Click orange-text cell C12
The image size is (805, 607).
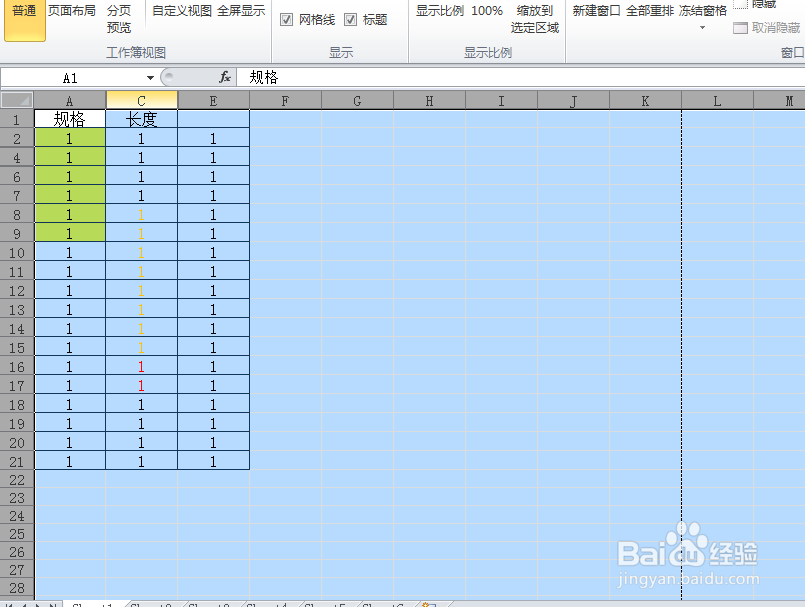pos(142,291)
